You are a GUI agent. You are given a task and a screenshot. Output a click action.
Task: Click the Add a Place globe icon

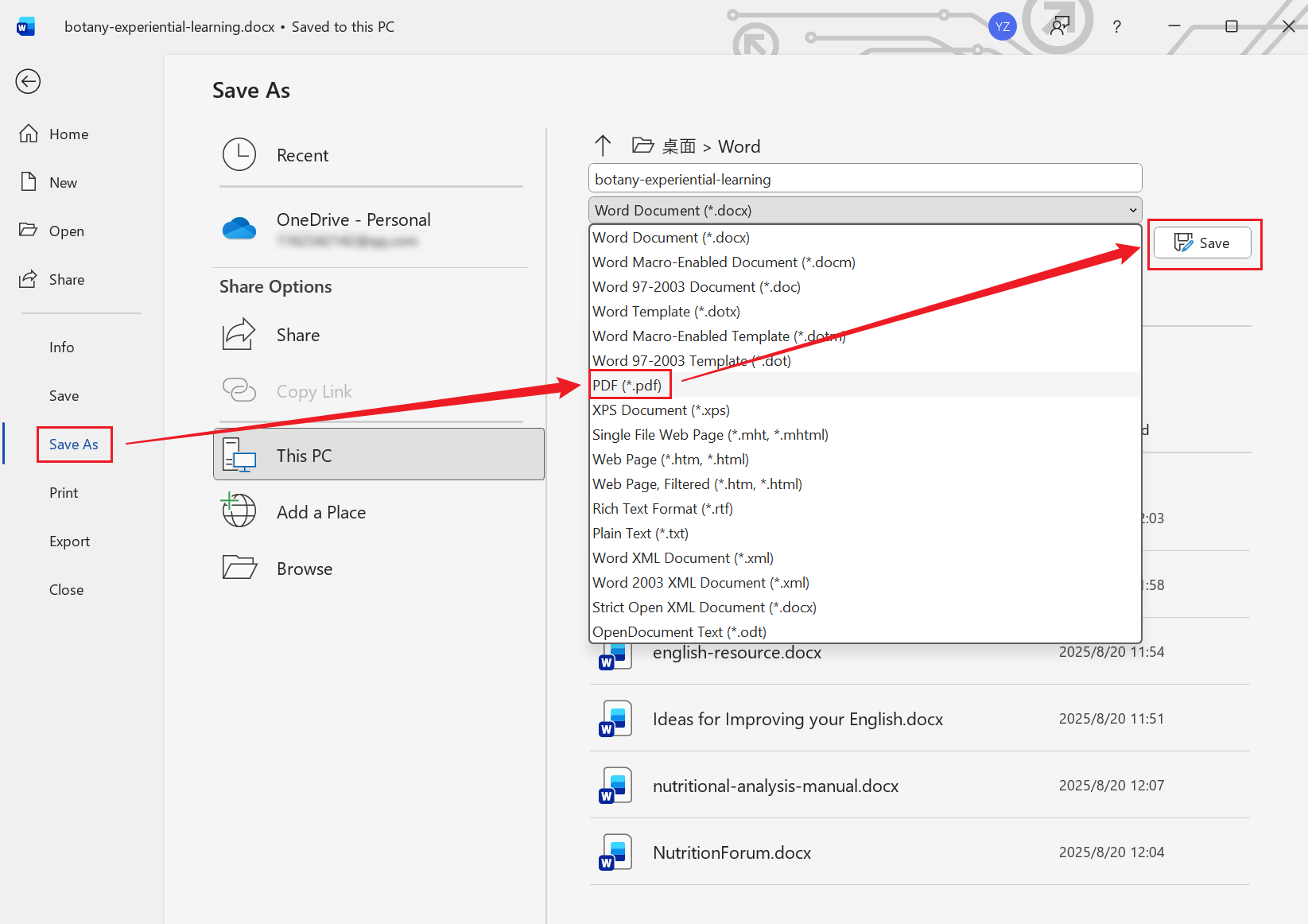tap(239, 511)
